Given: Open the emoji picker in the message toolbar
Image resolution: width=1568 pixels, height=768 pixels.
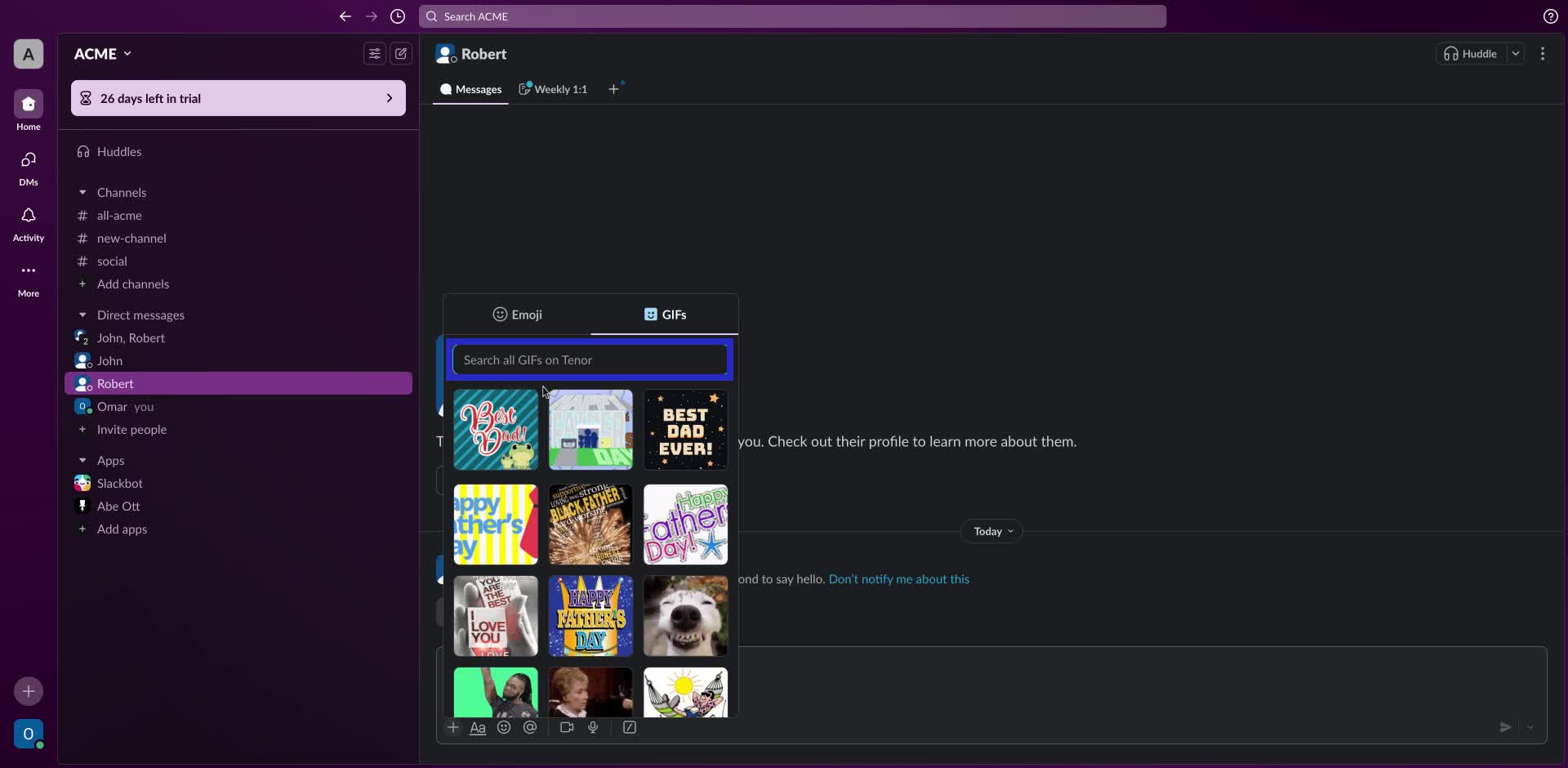Looking at the screenshot, I should point(504,727).
